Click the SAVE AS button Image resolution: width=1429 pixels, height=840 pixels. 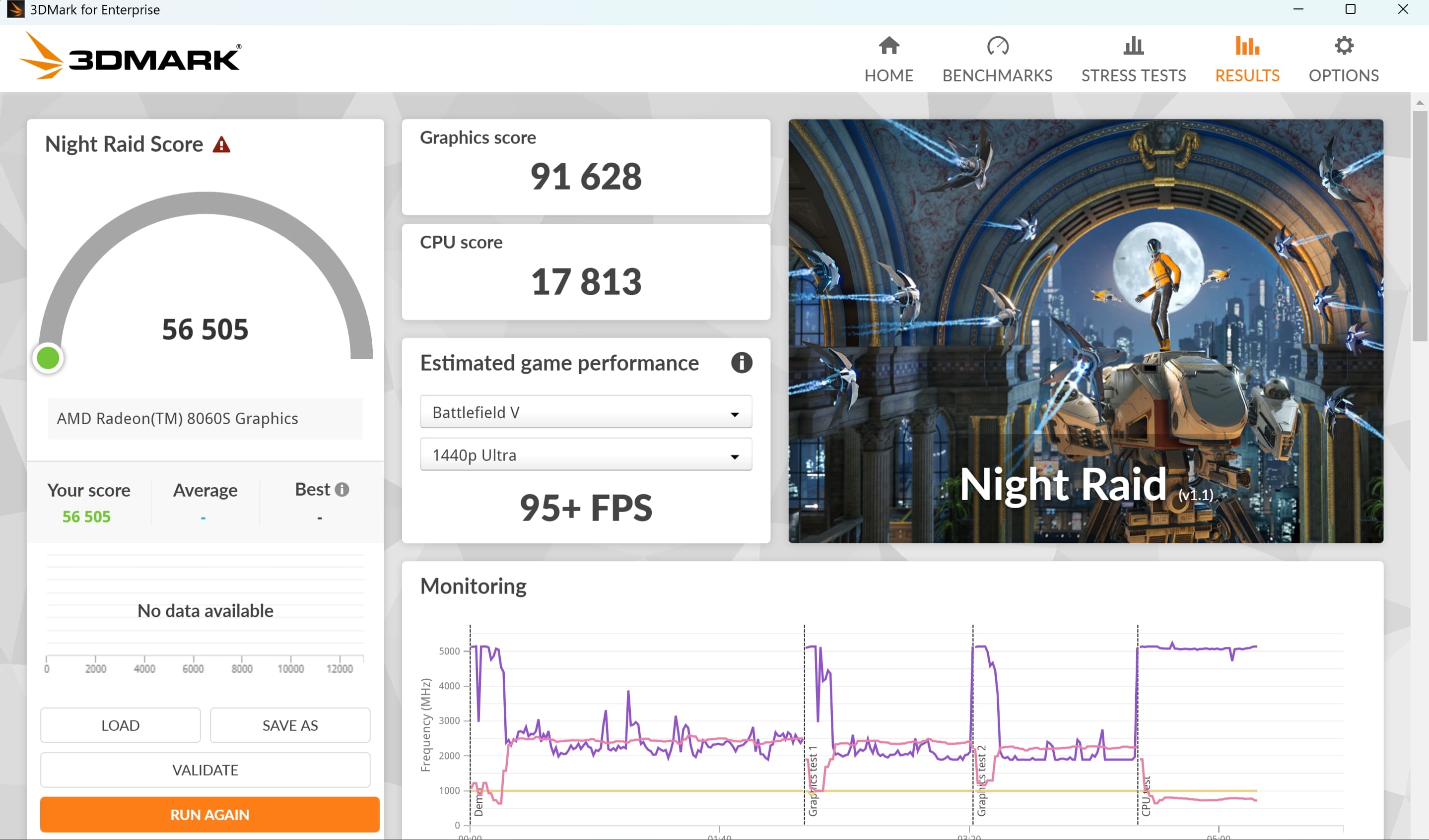click(x=290, y=725)
